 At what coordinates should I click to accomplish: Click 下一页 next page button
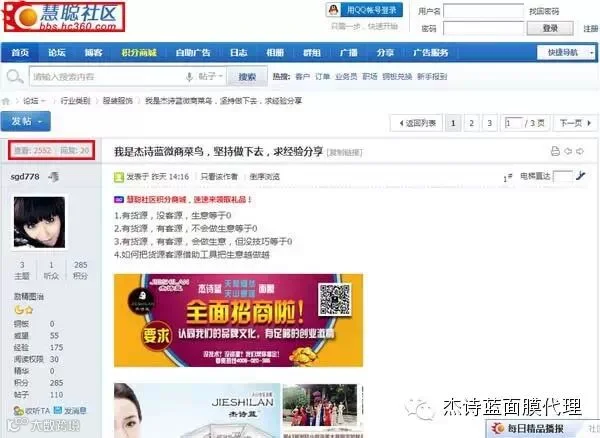point(576,123)
